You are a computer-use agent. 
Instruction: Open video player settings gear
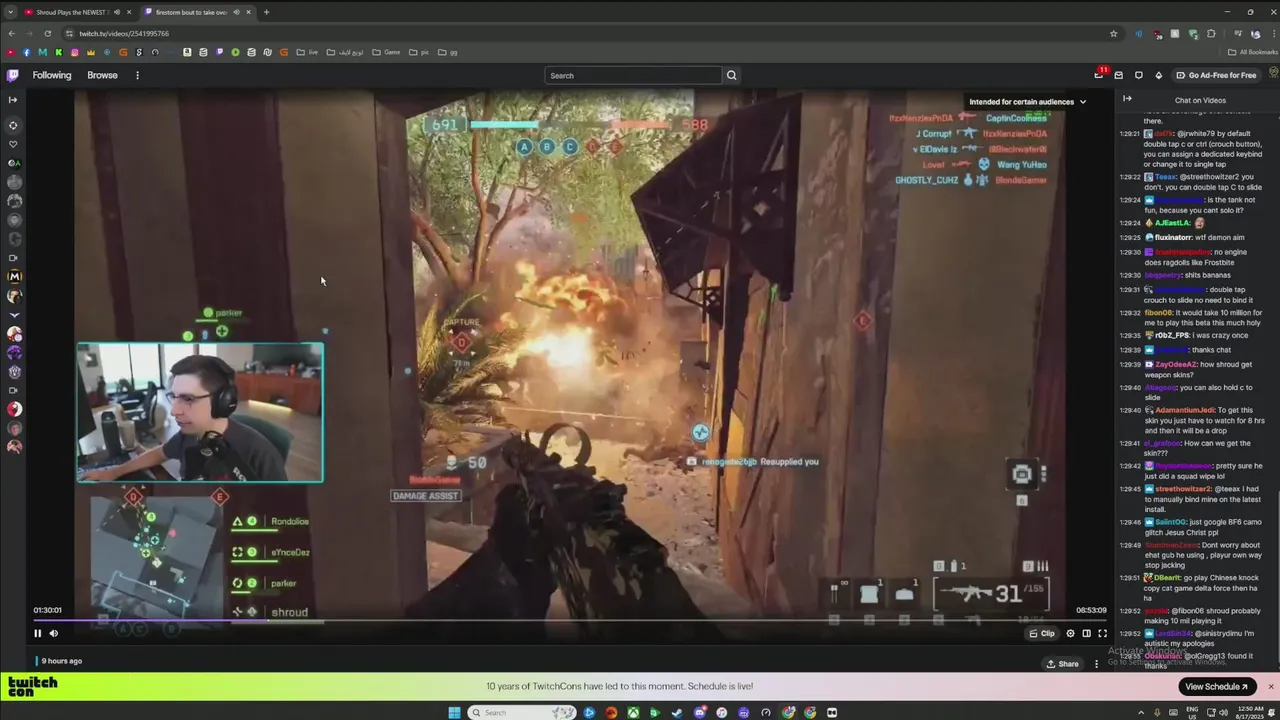coord(1070,633)
